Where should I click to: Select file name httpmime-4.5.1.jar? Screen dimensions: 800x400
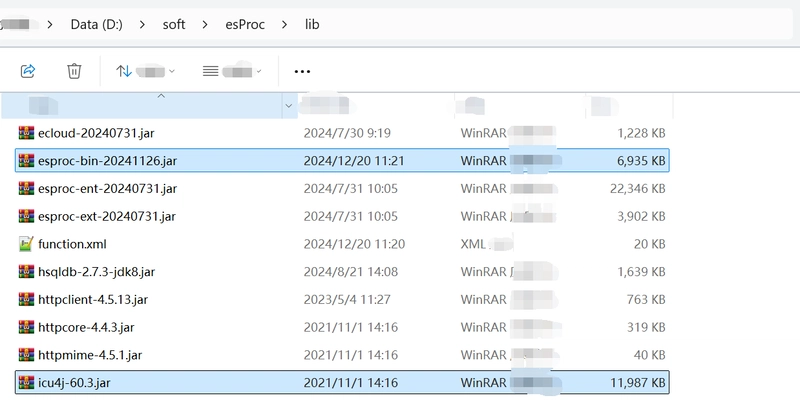pyautogui.click(x=90, y=355)
